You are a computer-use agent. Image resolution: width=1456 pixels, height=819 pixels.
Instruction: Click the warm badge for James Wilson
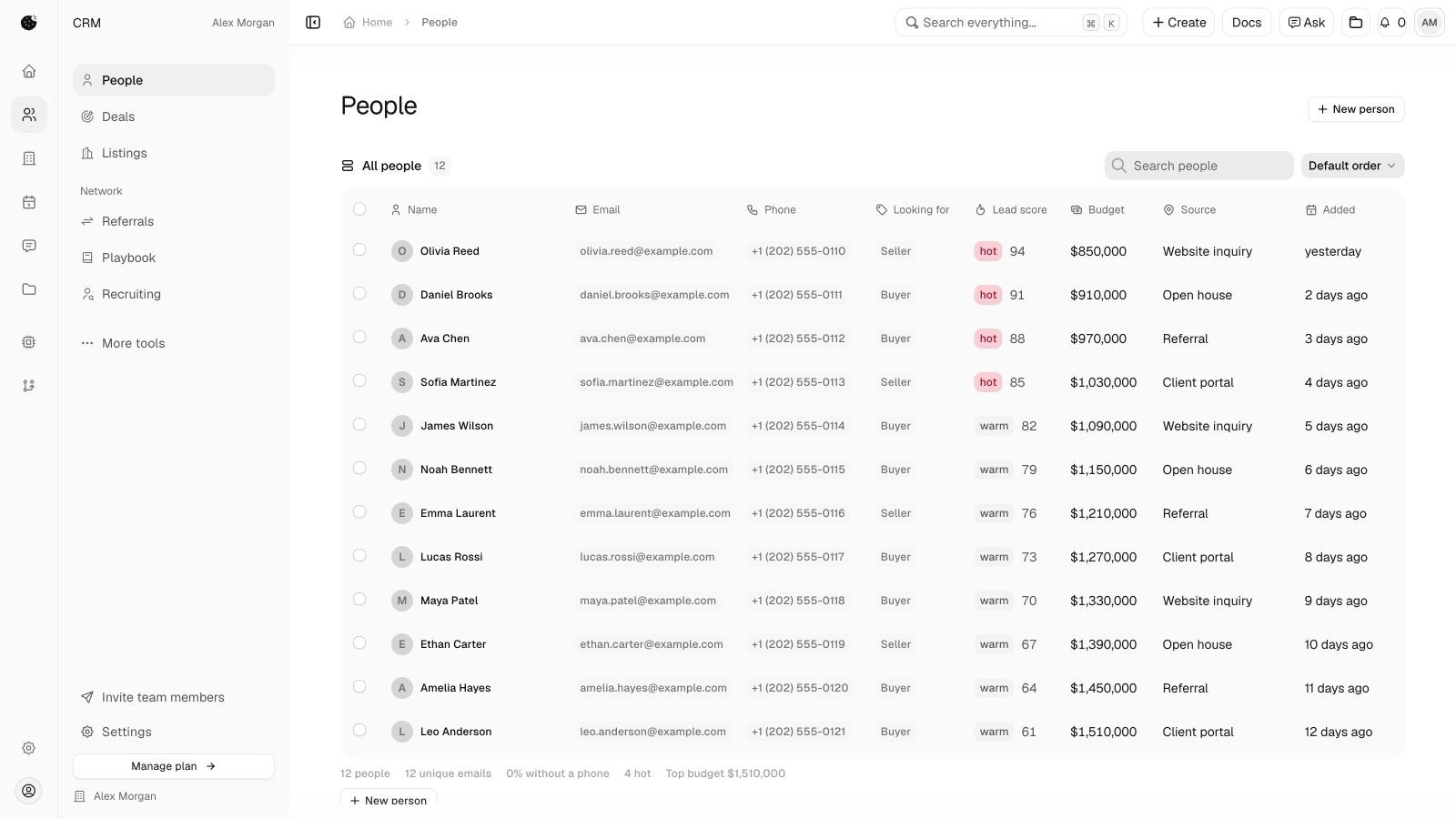(994, 426)
